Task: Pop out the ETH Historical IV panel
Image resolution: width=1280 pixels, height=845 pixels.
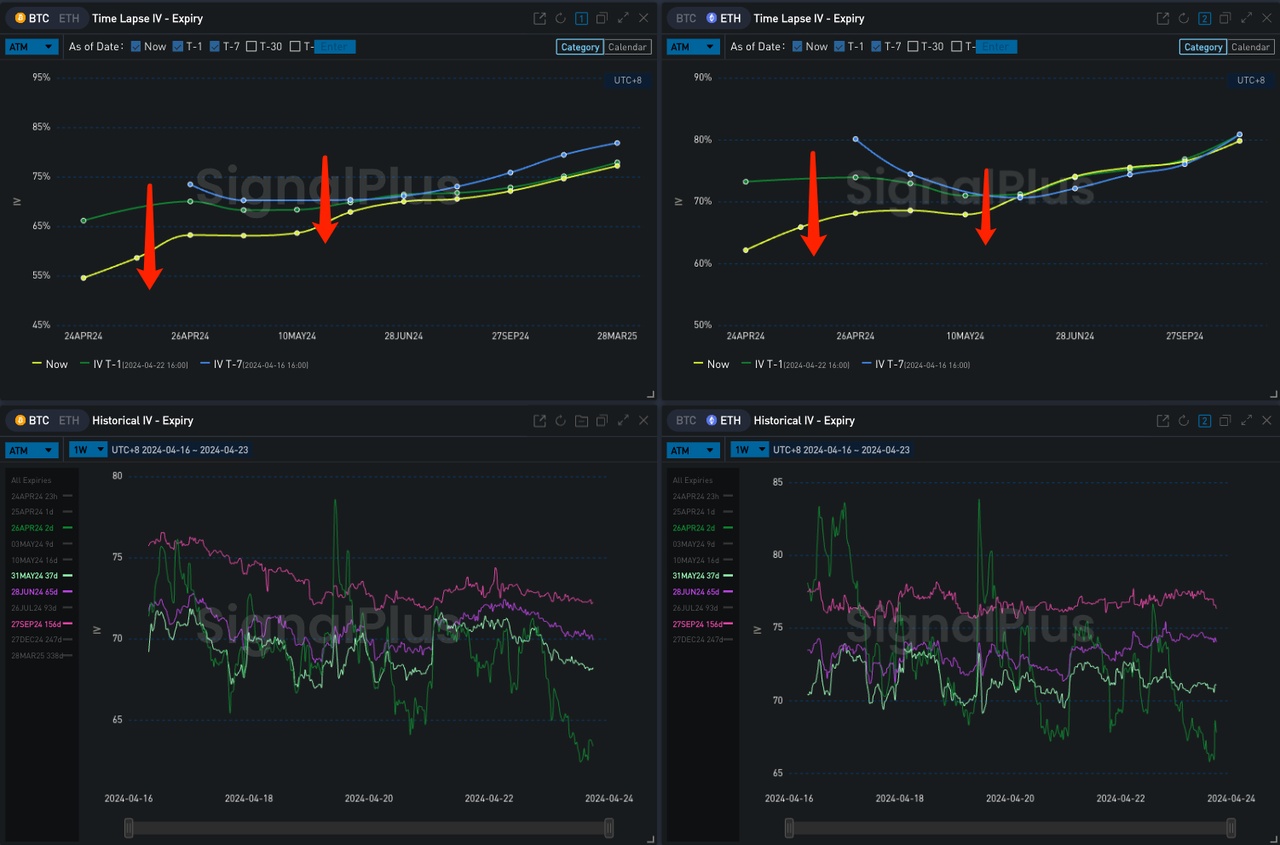Action: point(1162,421)
